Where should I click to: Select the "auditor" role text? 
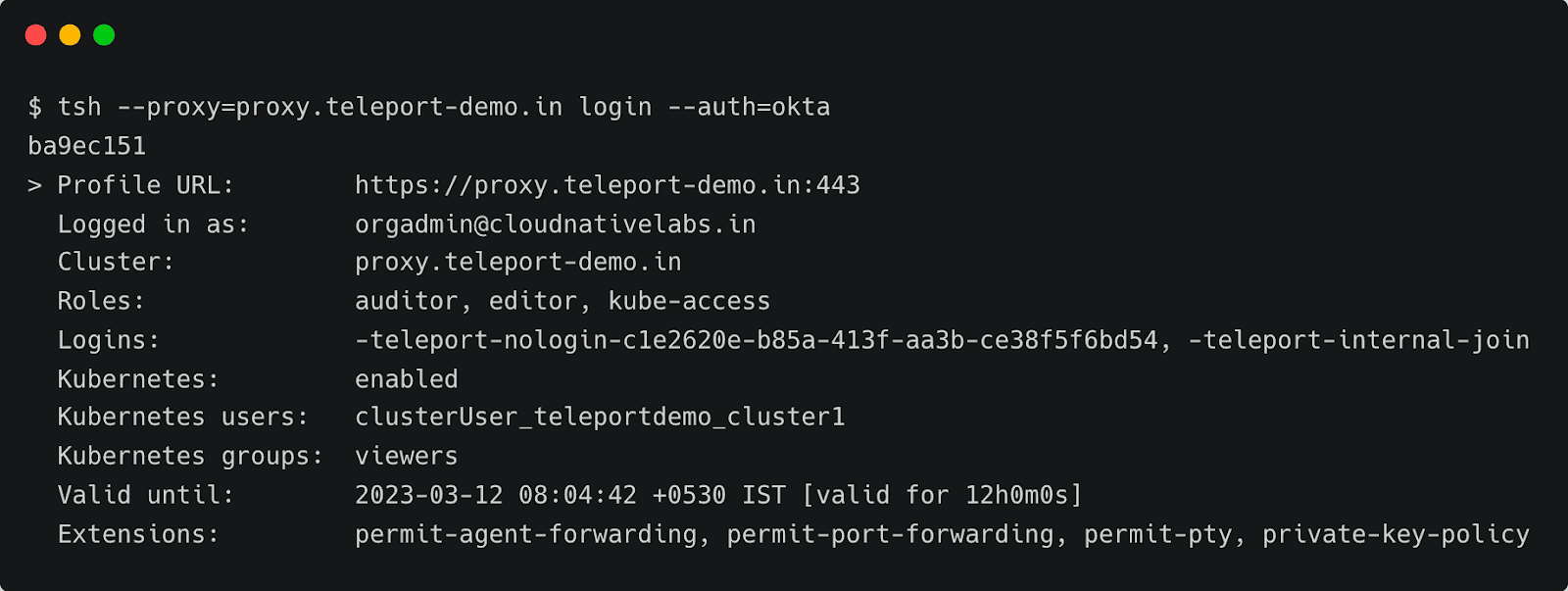[406, 301]
